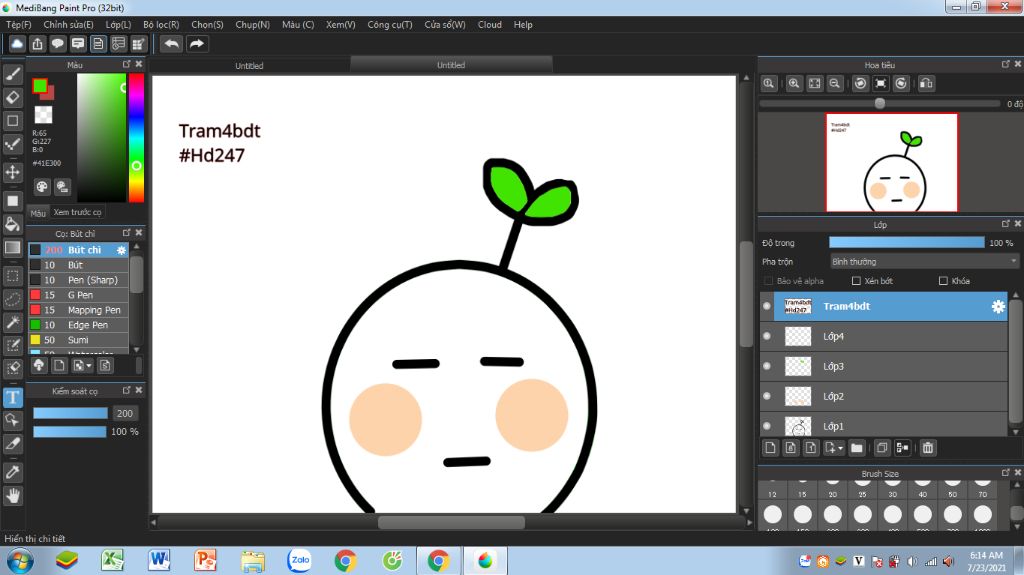1024x575 pixels.
Task: Select the rectangular Select tool
Action: 12,275
